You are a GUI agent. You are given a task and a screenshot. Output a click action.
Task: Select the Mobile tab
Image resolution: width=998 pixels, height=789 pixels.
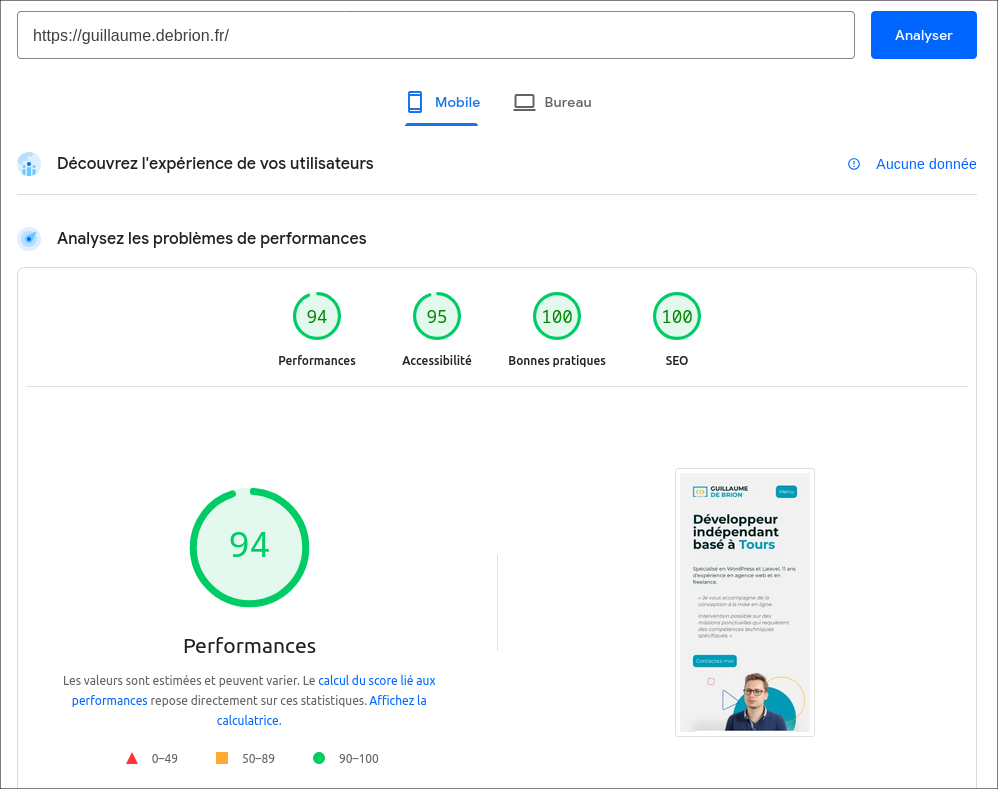pos(441,101)
